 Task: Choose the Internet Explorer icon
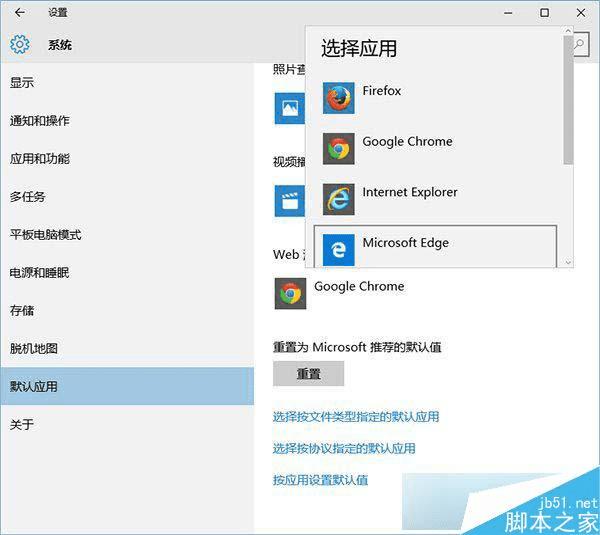click(338, 199)
